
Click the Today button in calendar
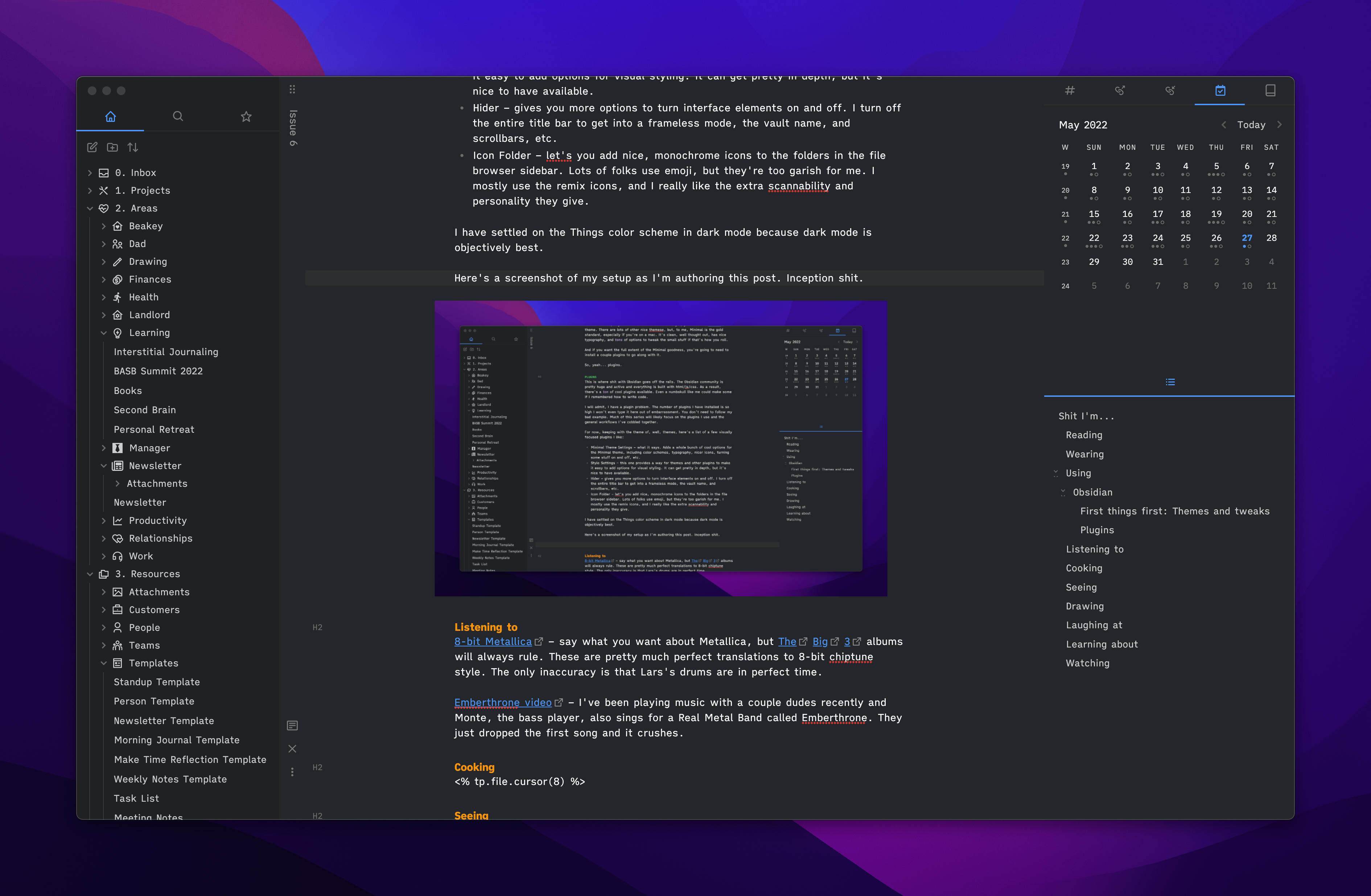1251,125
